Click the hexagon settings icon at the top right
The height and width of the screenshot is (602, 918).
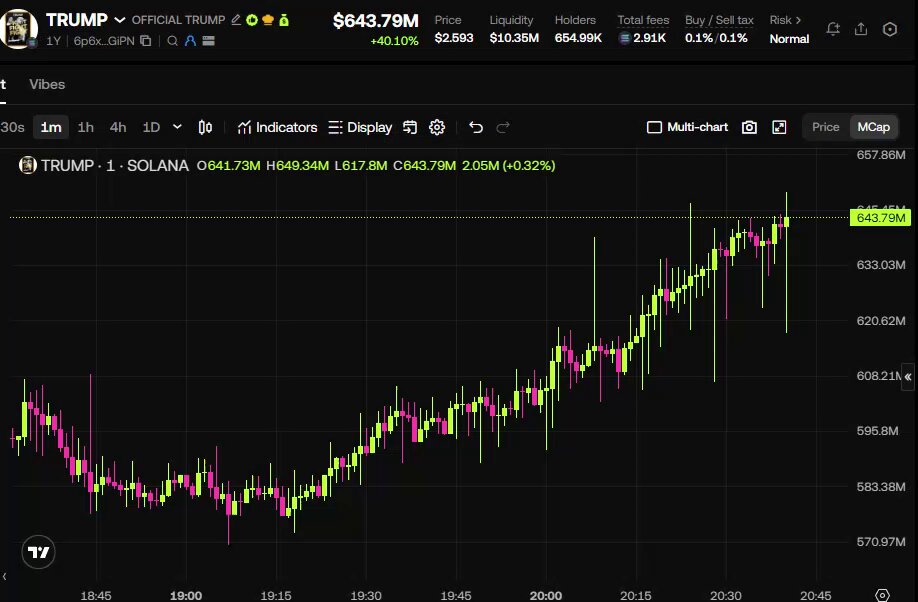(889, 29)
